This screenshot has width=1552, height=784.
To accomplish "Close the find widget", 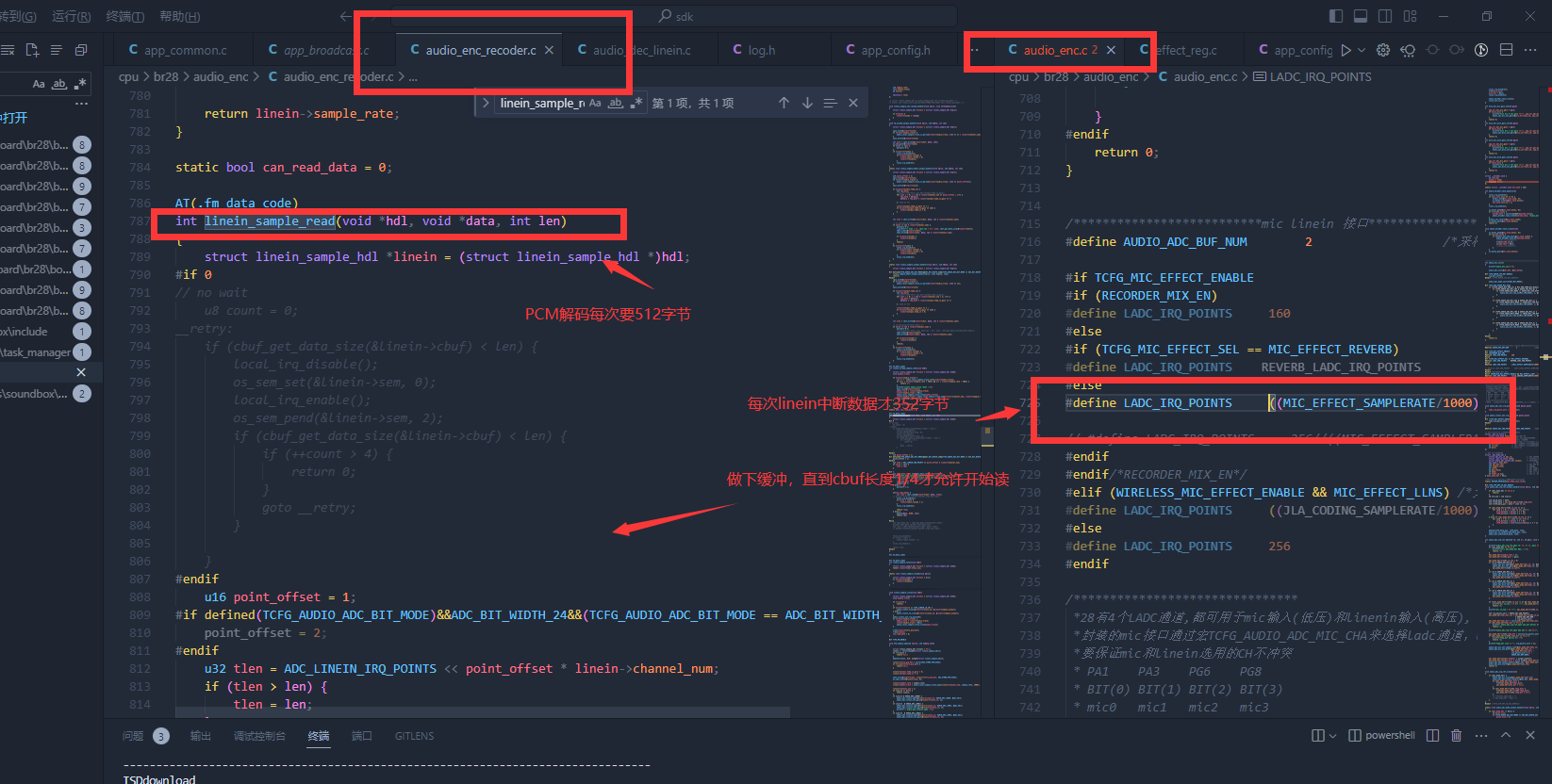I will click(x=853, y=103).
